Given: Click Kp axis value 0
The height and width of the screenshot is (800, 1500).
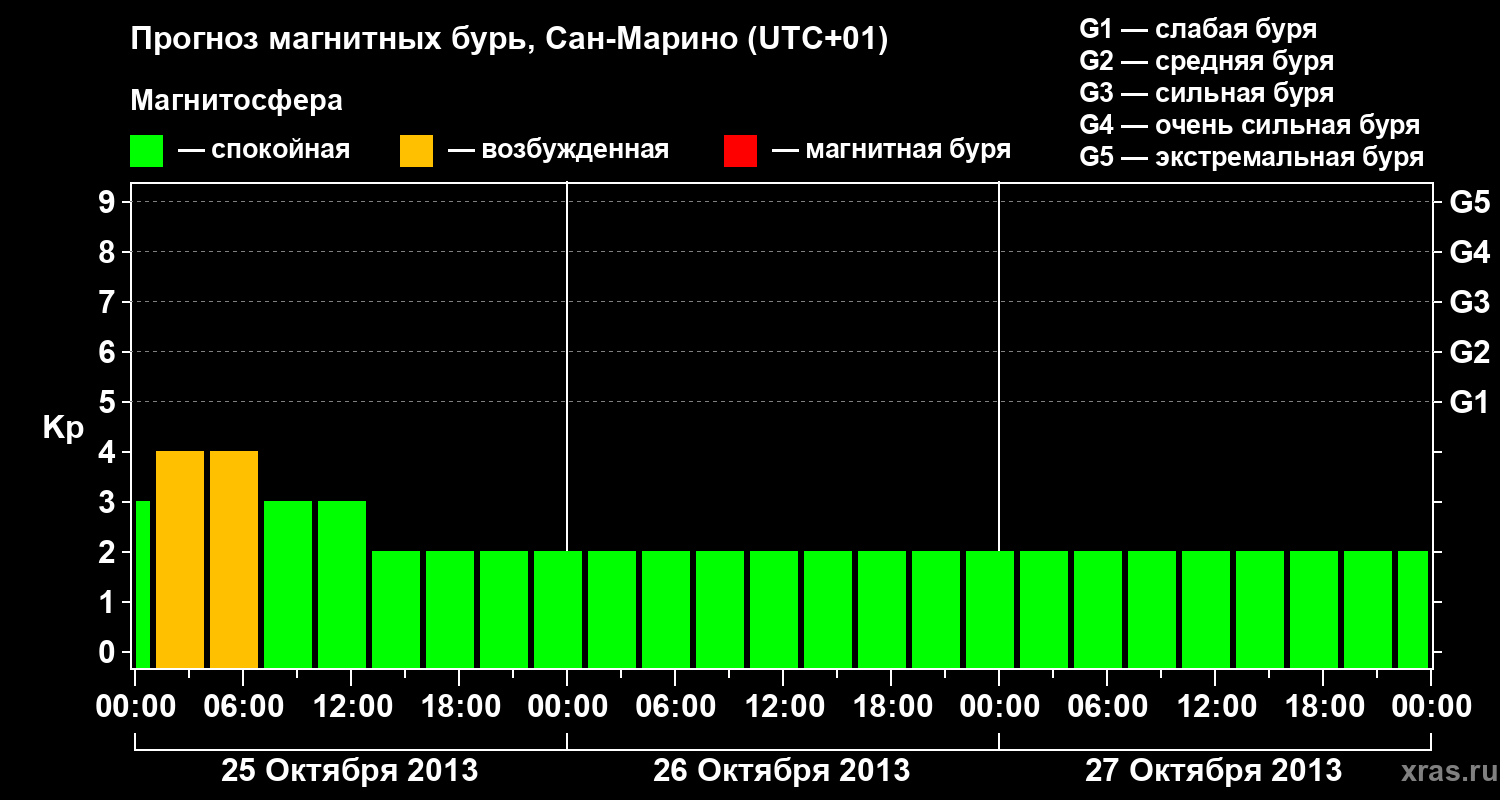Looking at the screenshot, I should (109, 653).
